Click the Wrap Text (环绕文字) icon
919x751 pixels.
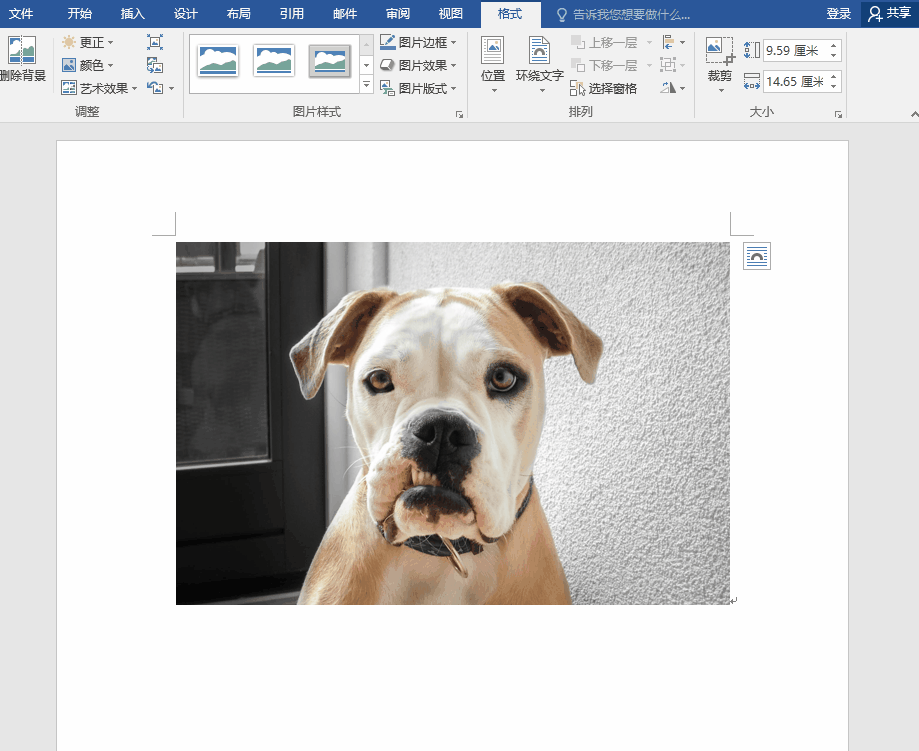click(x=539, y=63)
